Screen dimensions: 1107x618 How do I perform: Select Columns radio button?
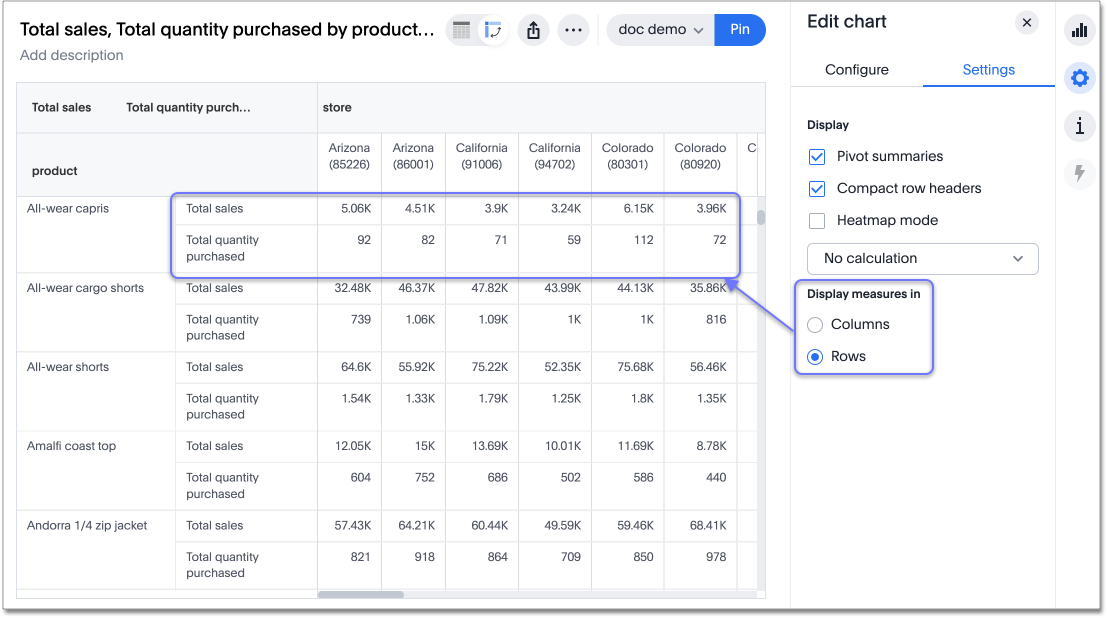815,325
